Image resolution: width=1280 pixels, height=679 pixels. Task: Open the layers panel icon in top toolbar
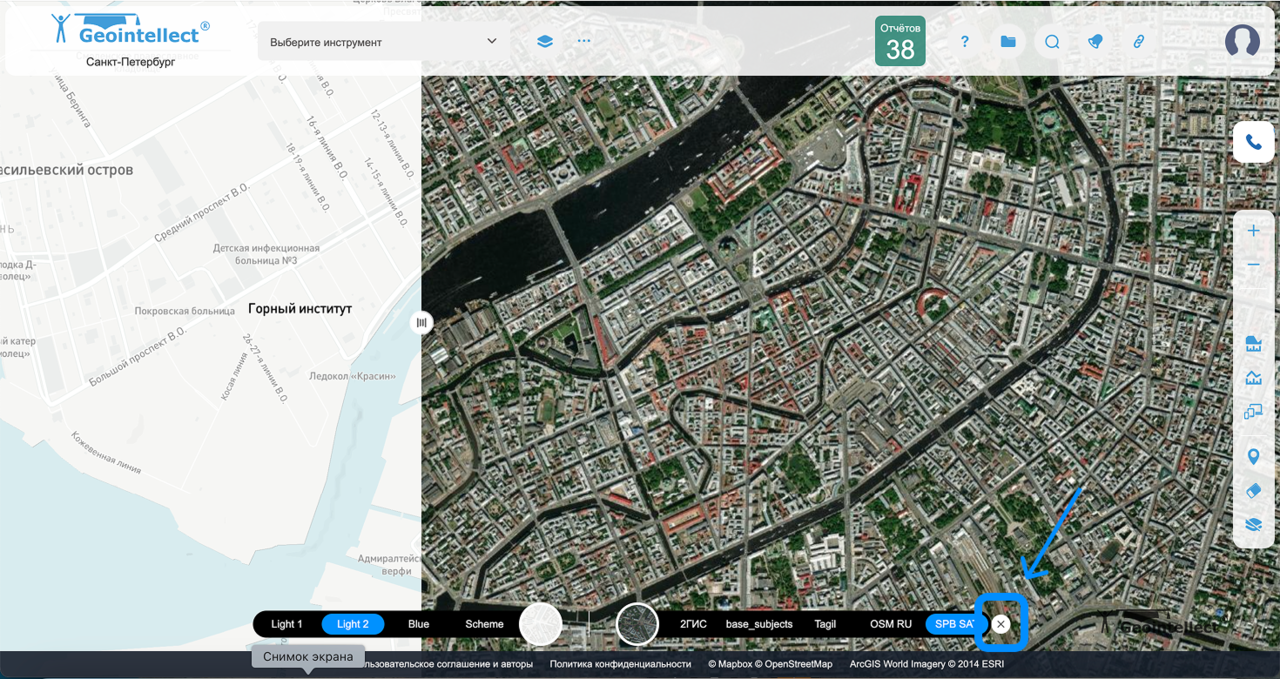[544, 42]
